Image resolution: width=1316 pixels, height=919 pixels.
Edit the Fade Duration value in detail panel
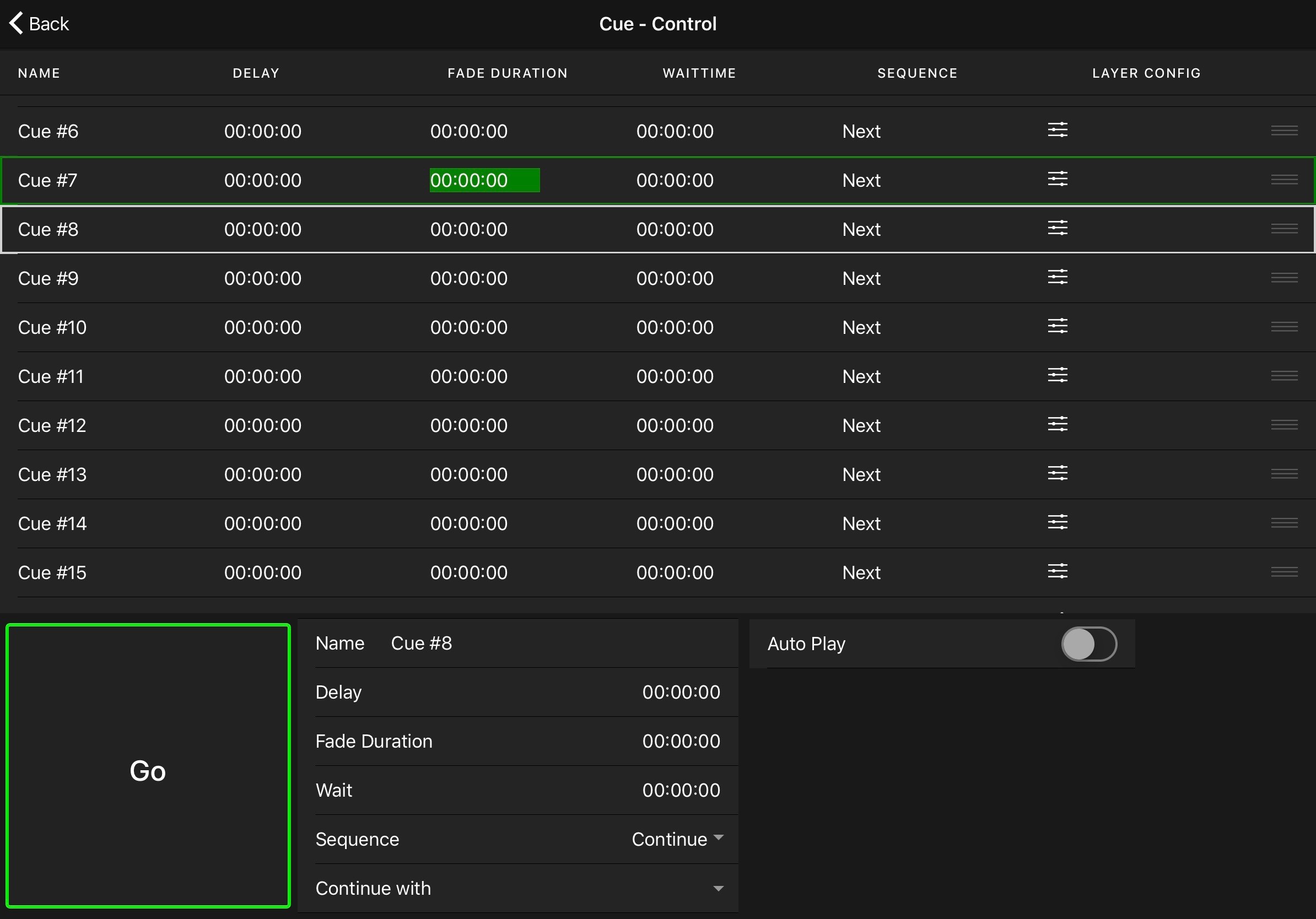click(681, 742)
